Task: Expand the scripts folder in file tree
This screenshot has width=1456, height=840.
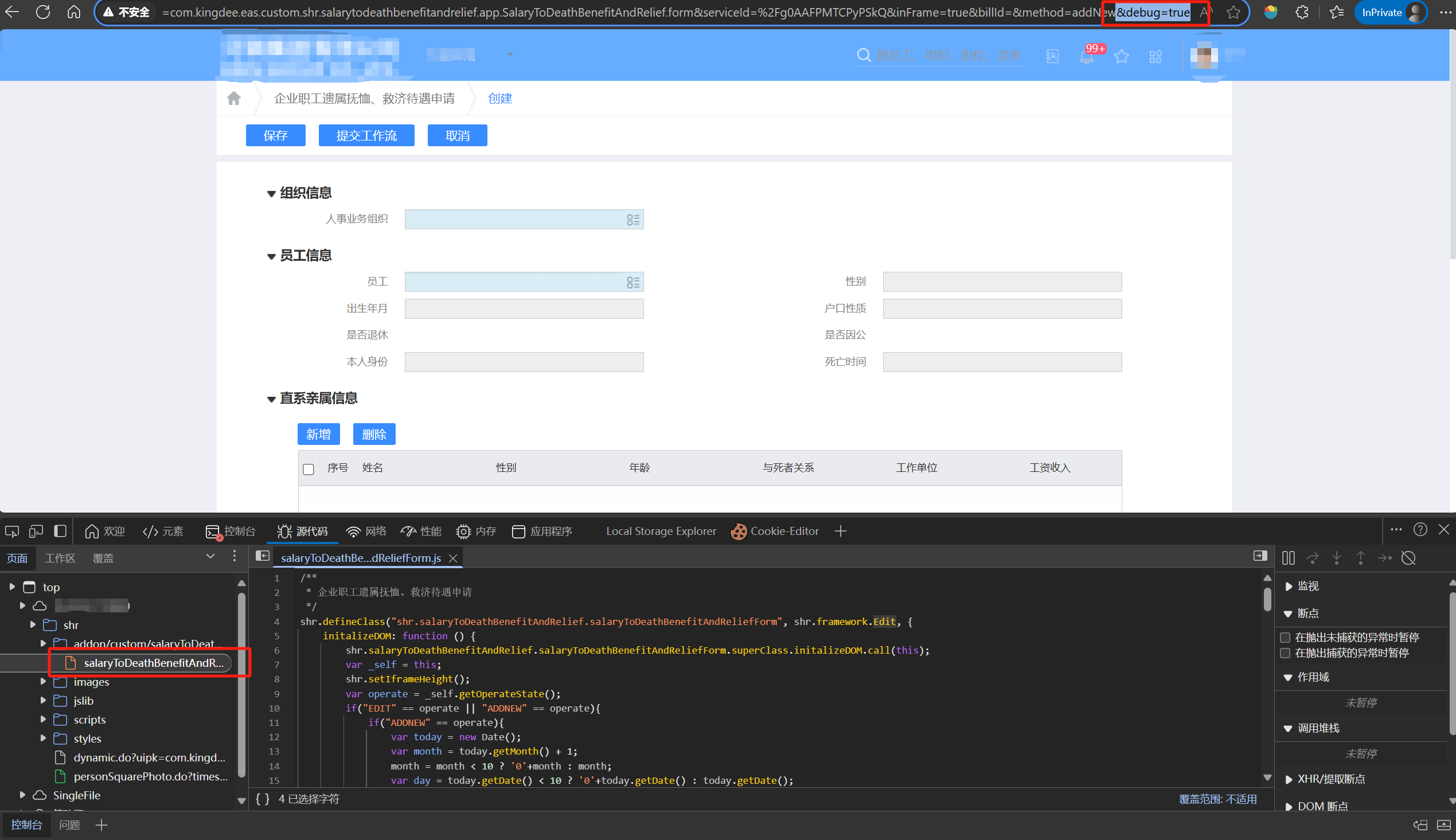Action: coord(43,720)
